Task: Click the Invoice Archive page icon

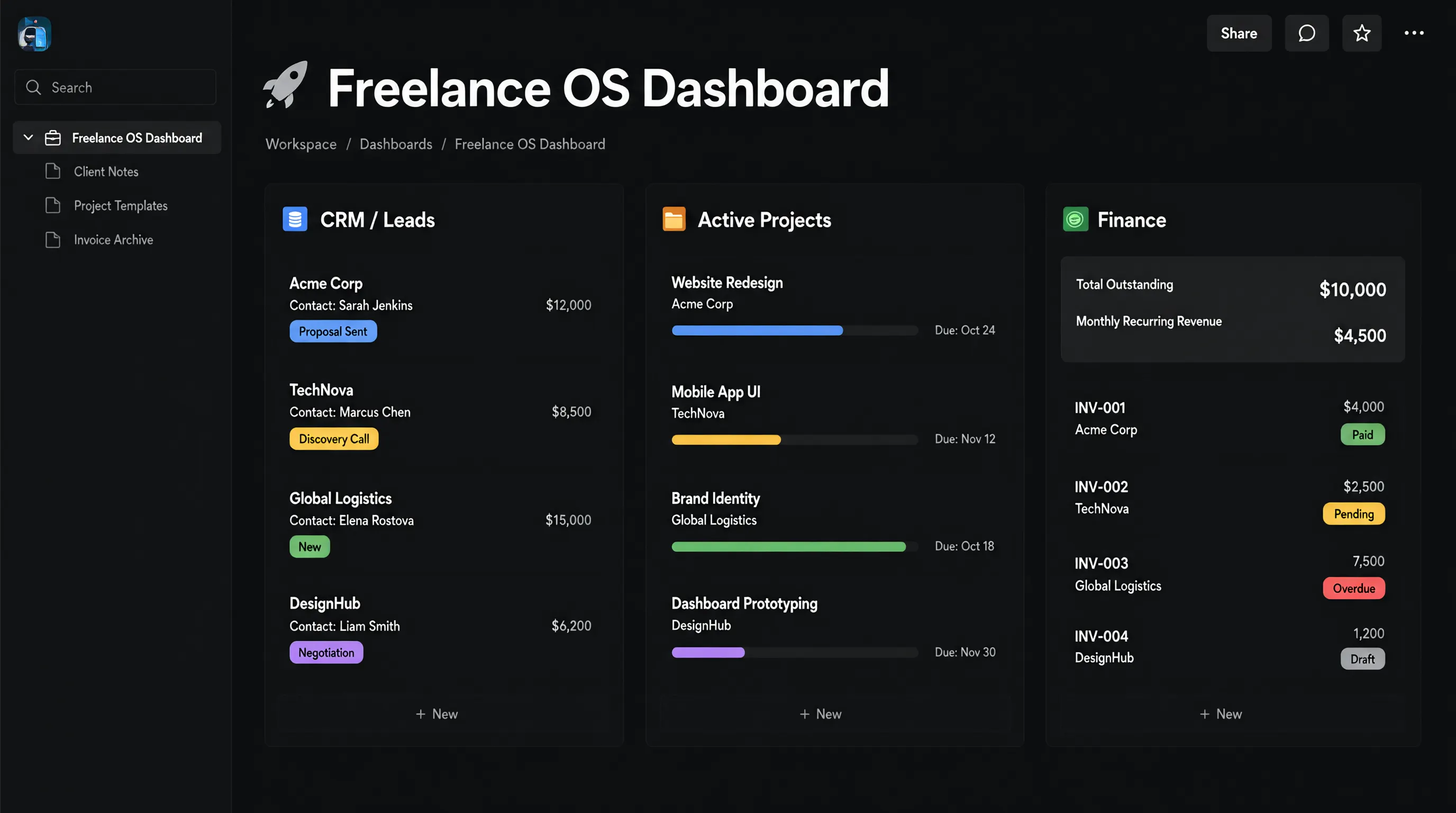Action: [x=52, y=240]
